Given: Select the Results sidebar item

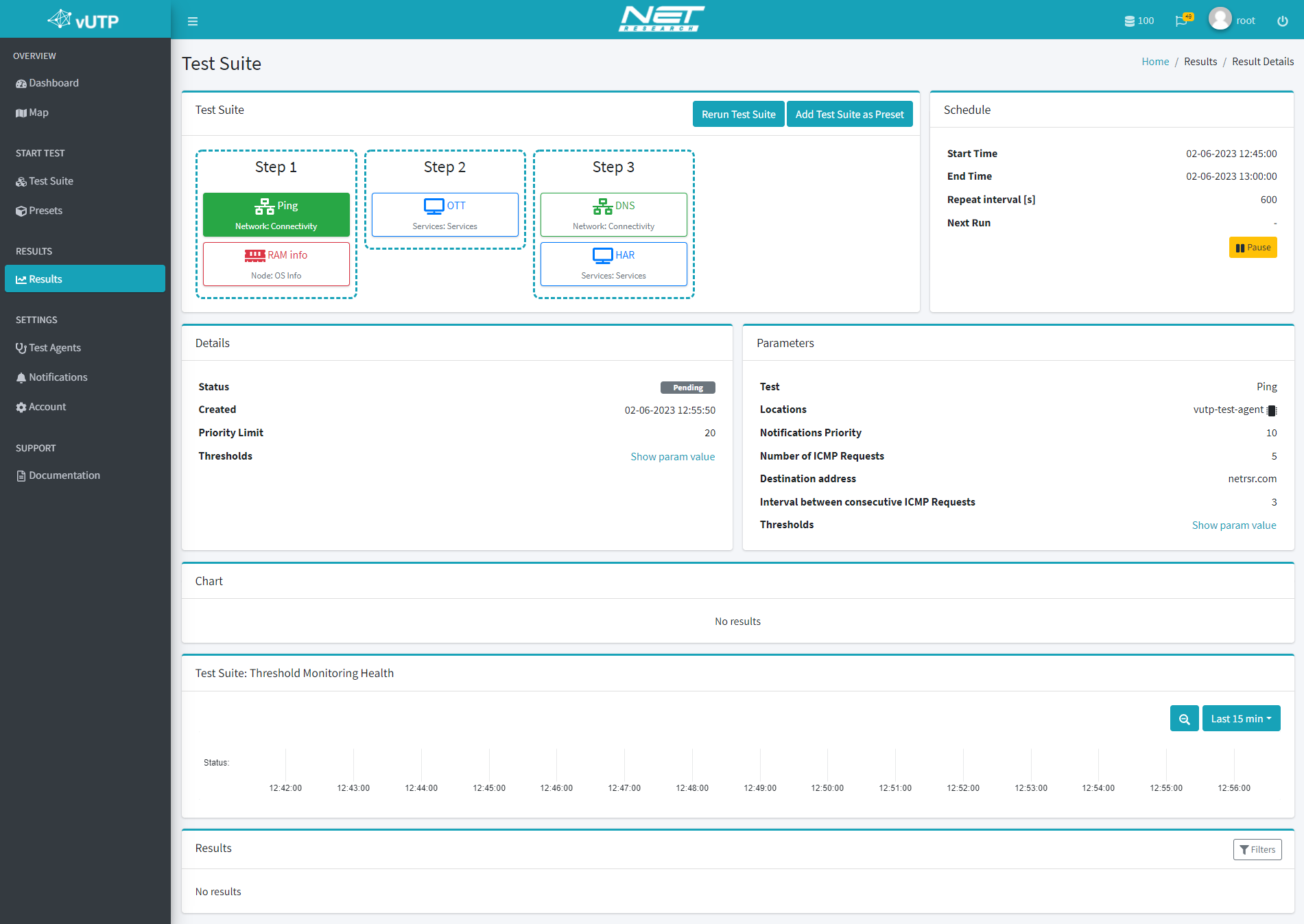Looking at the screenshot, I should (x=85, y=279).
